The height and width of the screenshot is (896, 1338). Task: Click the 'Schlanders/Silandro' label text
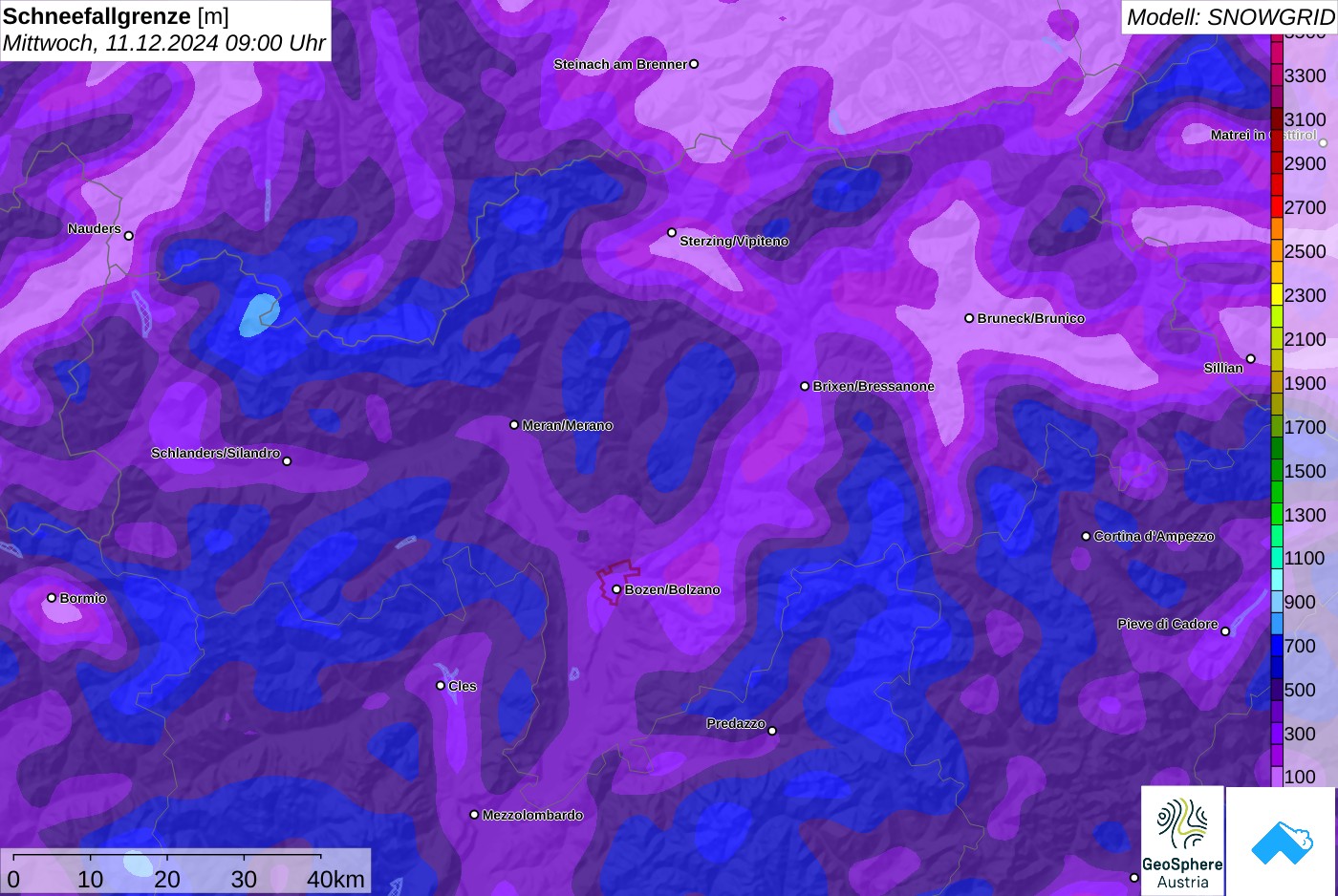[215, 453]
